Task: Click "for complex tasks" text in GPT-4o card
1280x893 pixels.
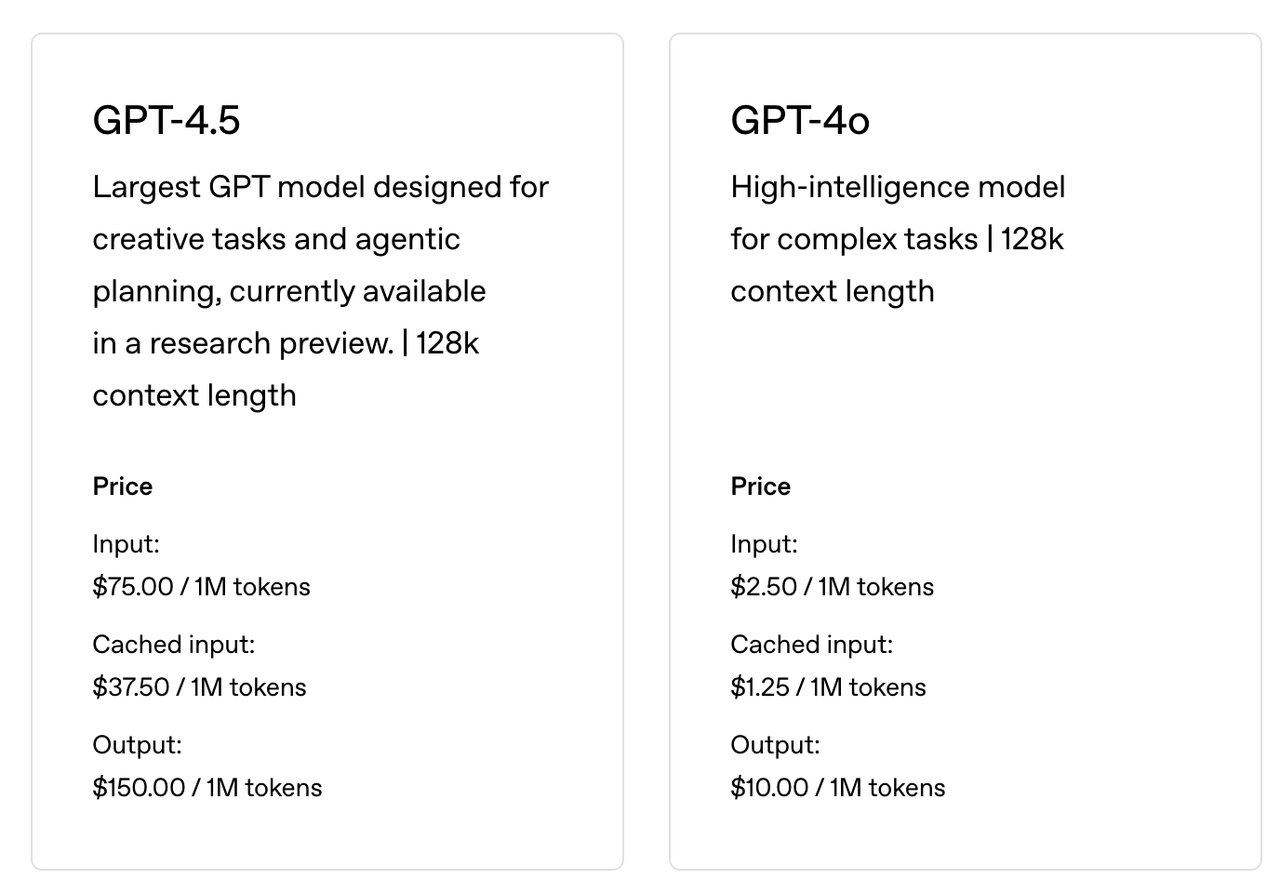Action: coord(854,240)
